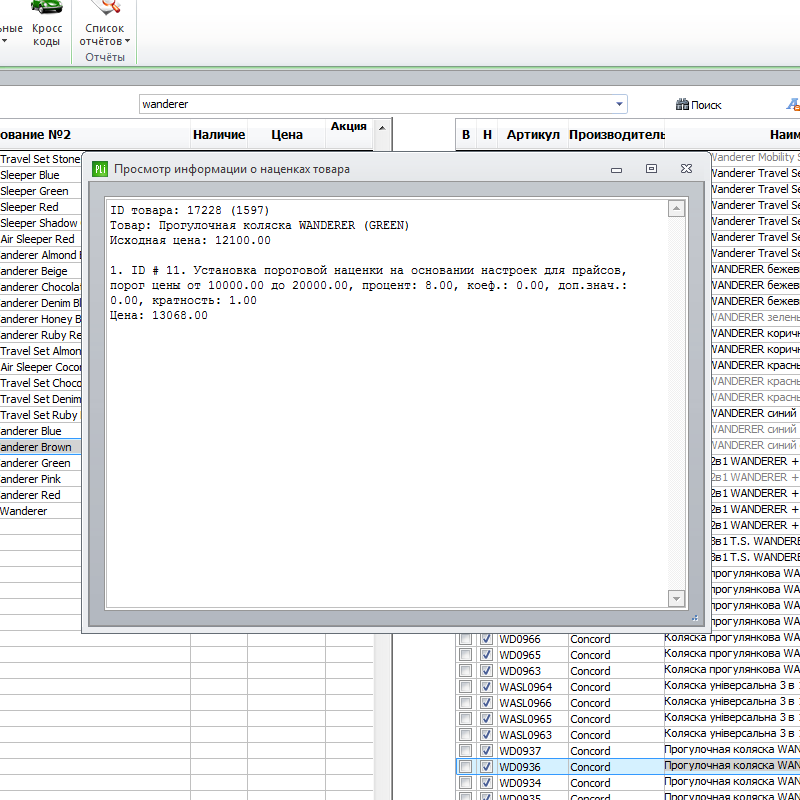Click Concord cell in WASL0963 row
This screenshot has width=800, height=800.
pos(616,735)
